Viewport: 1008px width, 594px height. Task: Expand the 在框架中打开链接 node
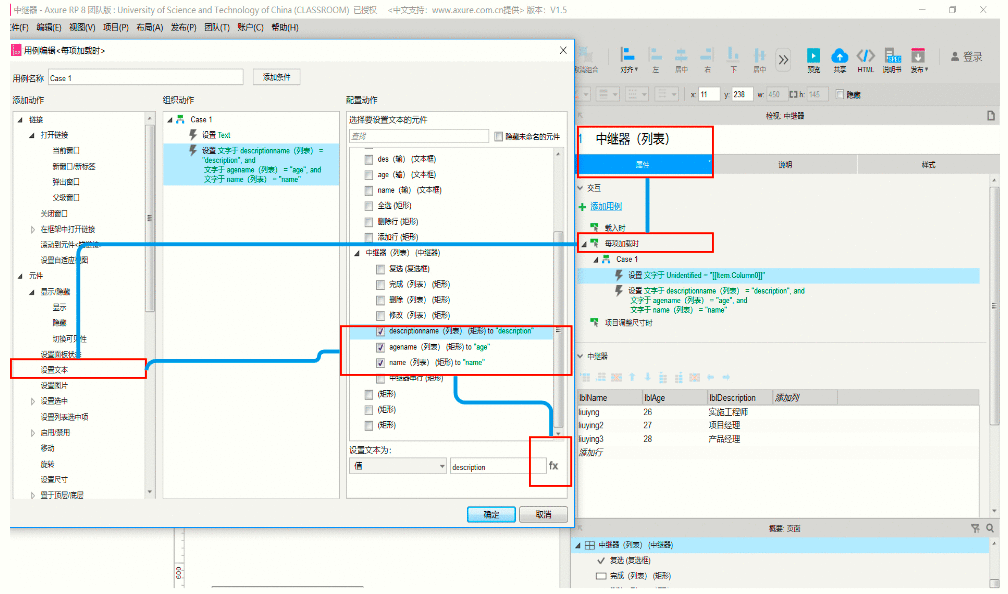point(33,229)
